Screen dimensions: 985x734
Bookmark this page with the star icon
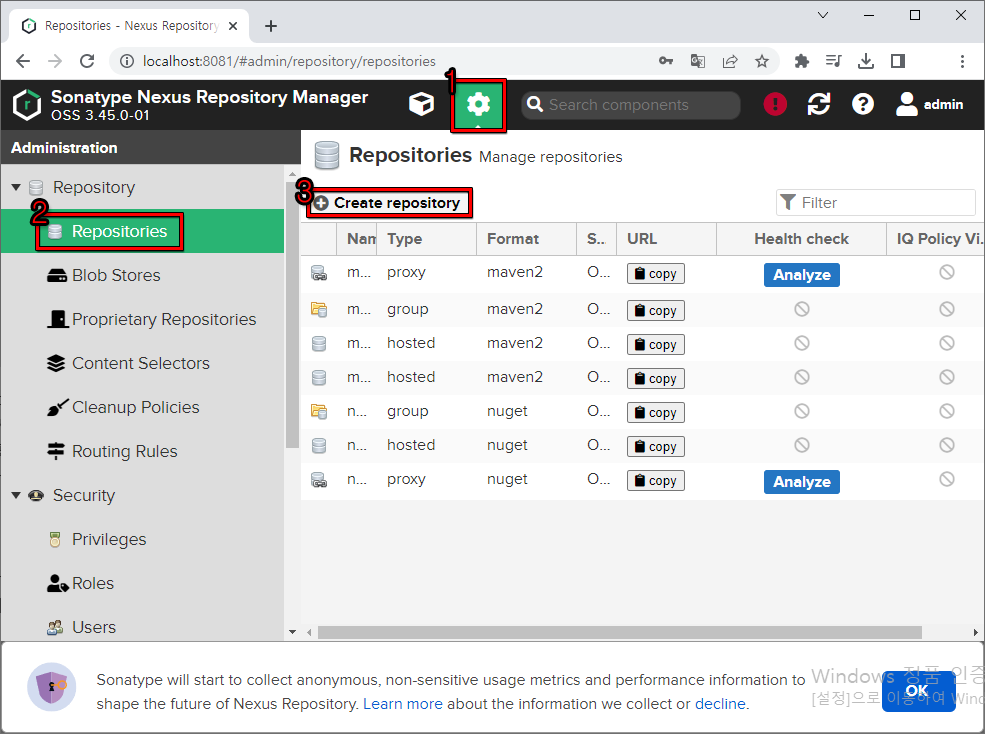[x=762, y=61]
